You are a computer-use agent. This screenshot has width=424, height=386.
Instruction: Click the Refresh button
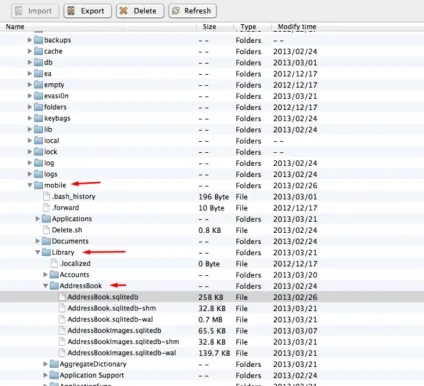192,11
